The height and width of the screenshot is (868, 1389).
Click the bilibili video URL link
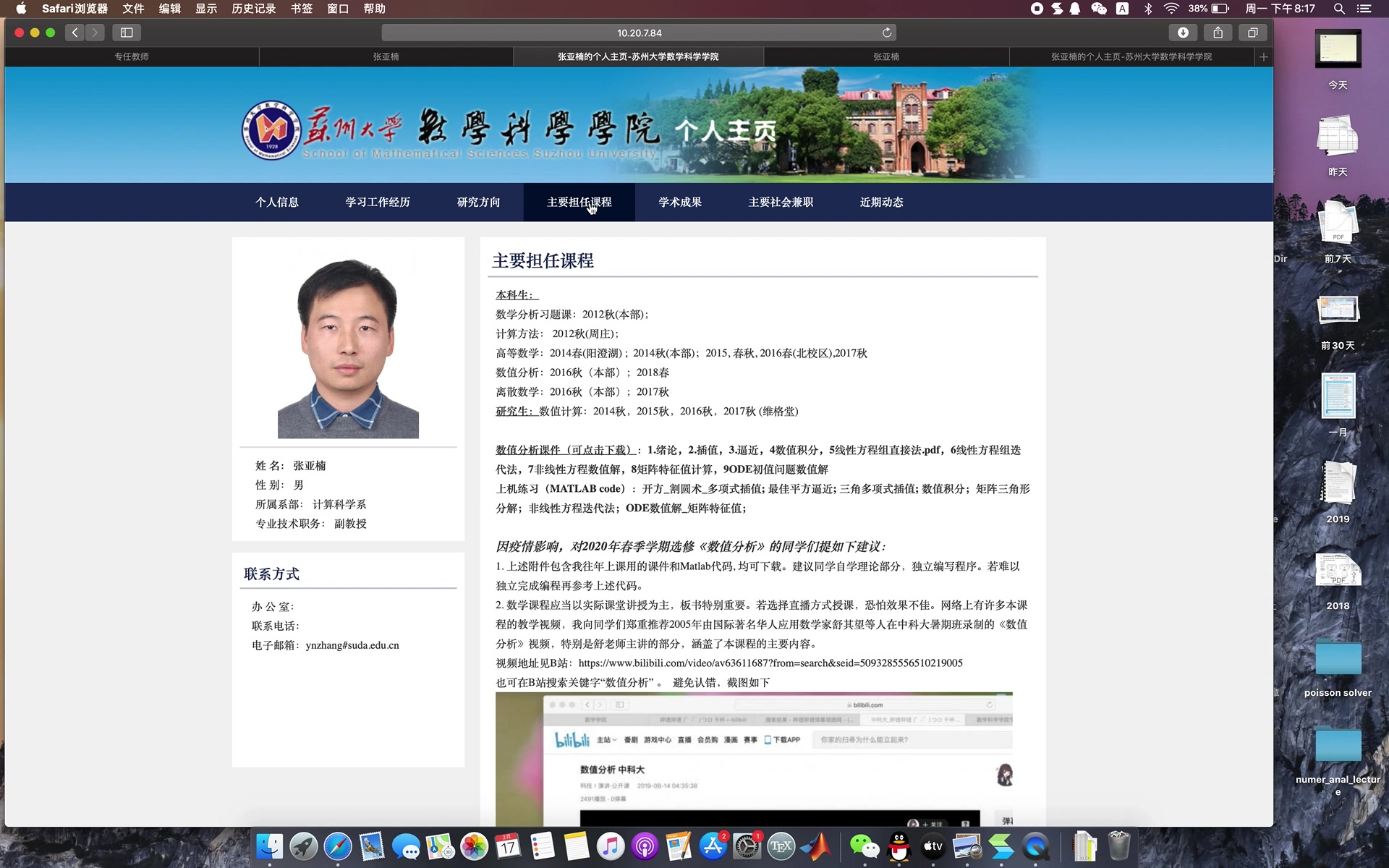[x=770, y=663]
